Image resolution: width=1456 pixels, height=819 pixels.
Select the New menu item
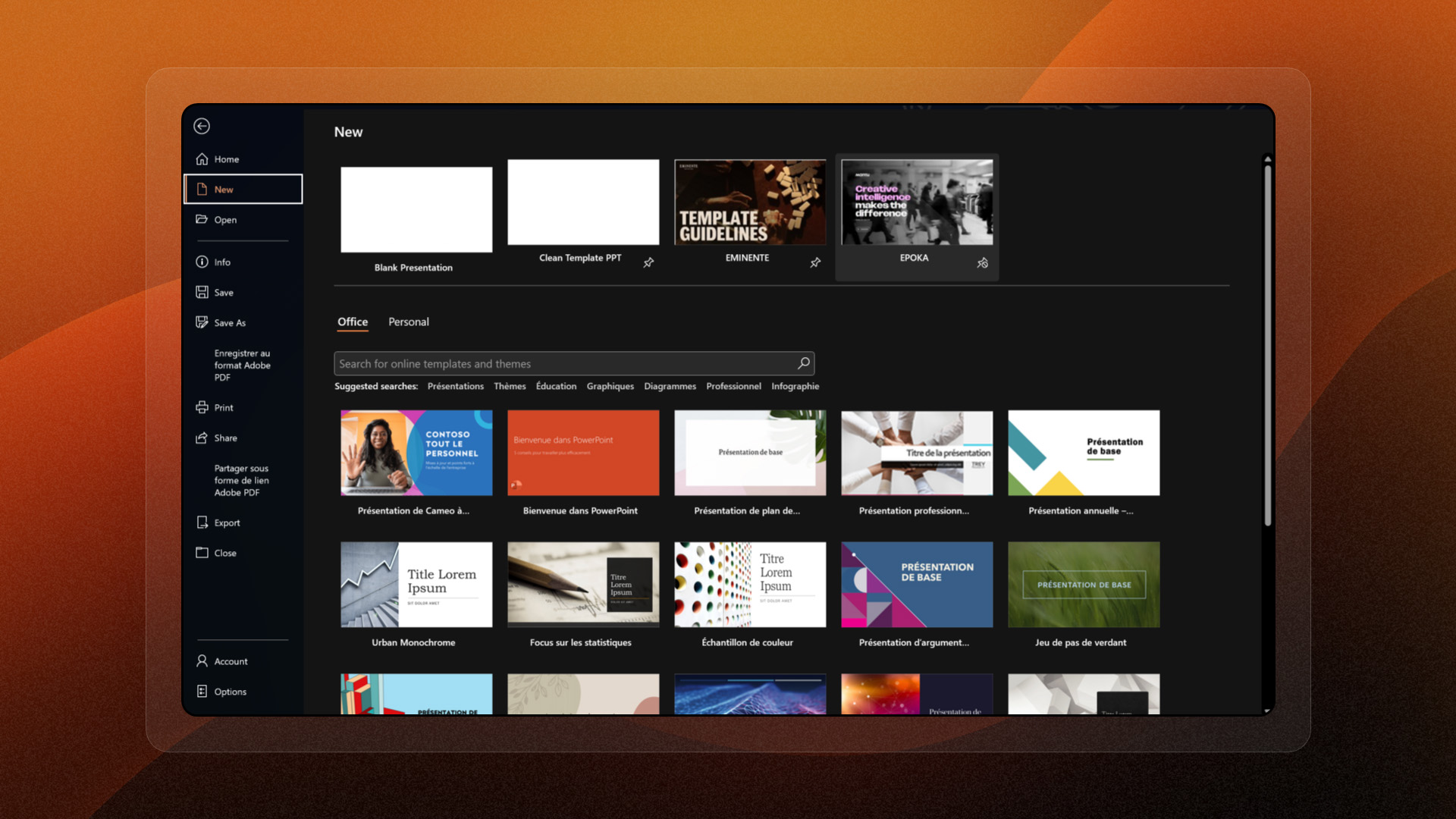(x=243, y=189)
